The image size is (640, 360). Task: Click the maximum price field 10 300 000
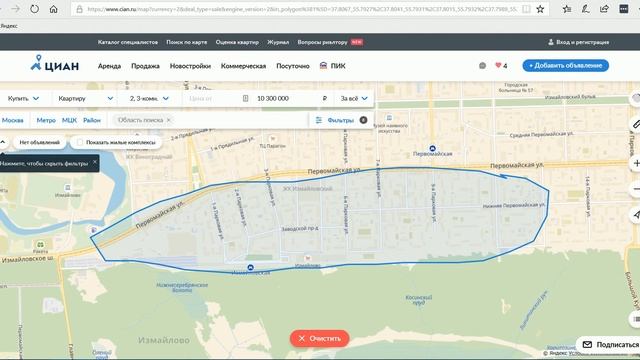[286, 98]
